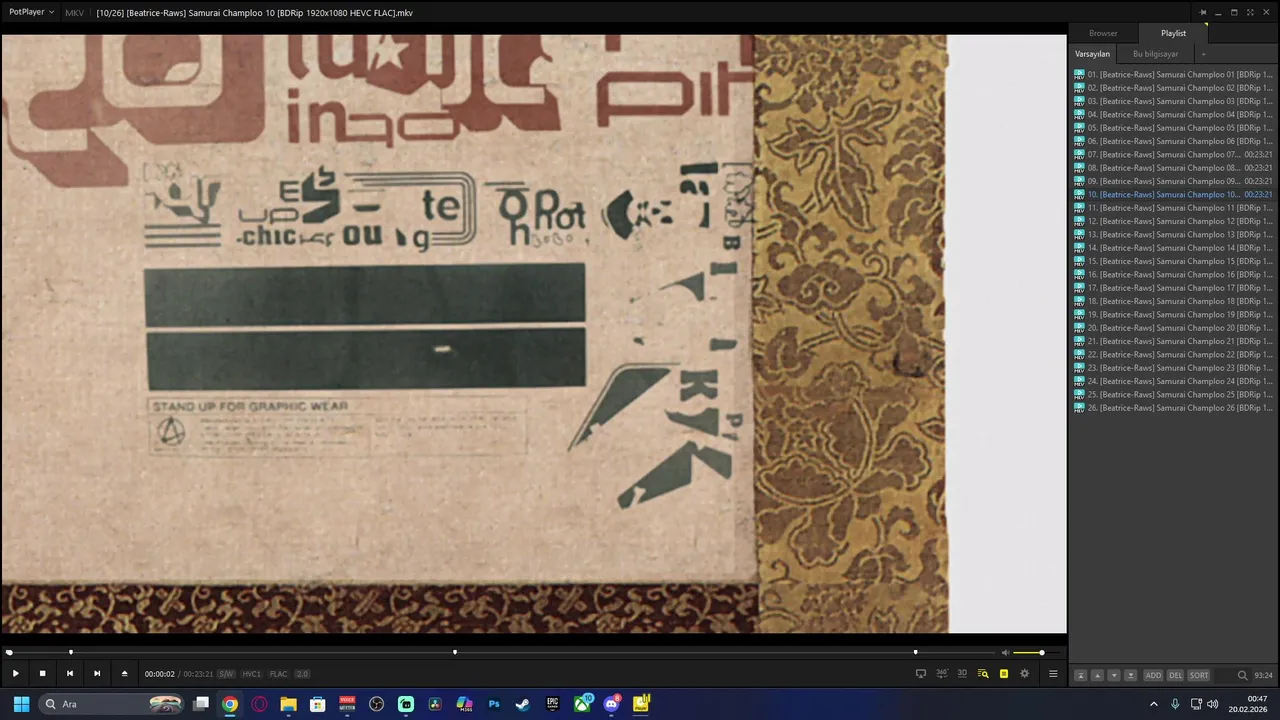Select Samurai Champloo 07 in playlist

coord(1173,155)
